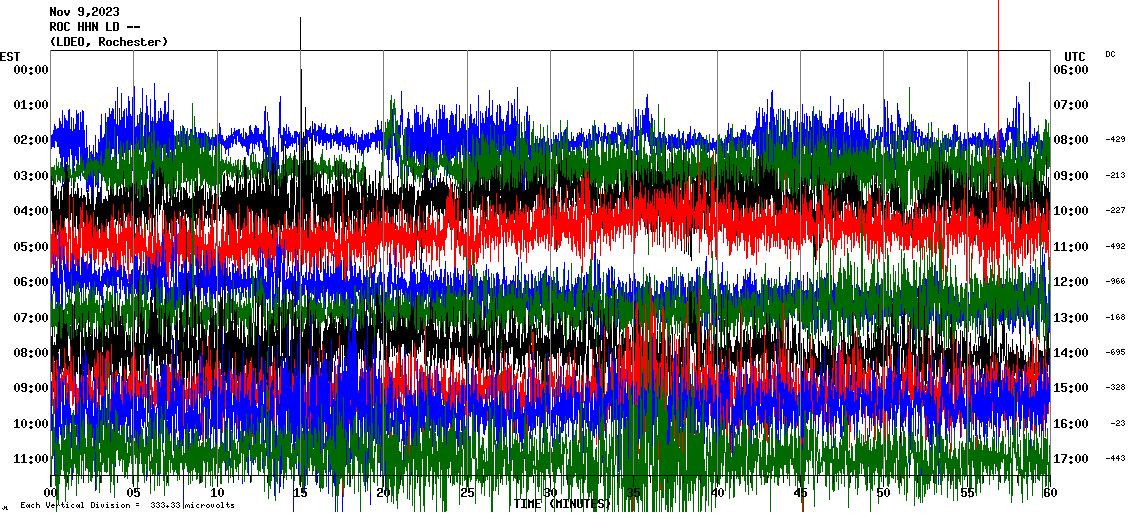Click the DC offset value '-443'

1116,458
